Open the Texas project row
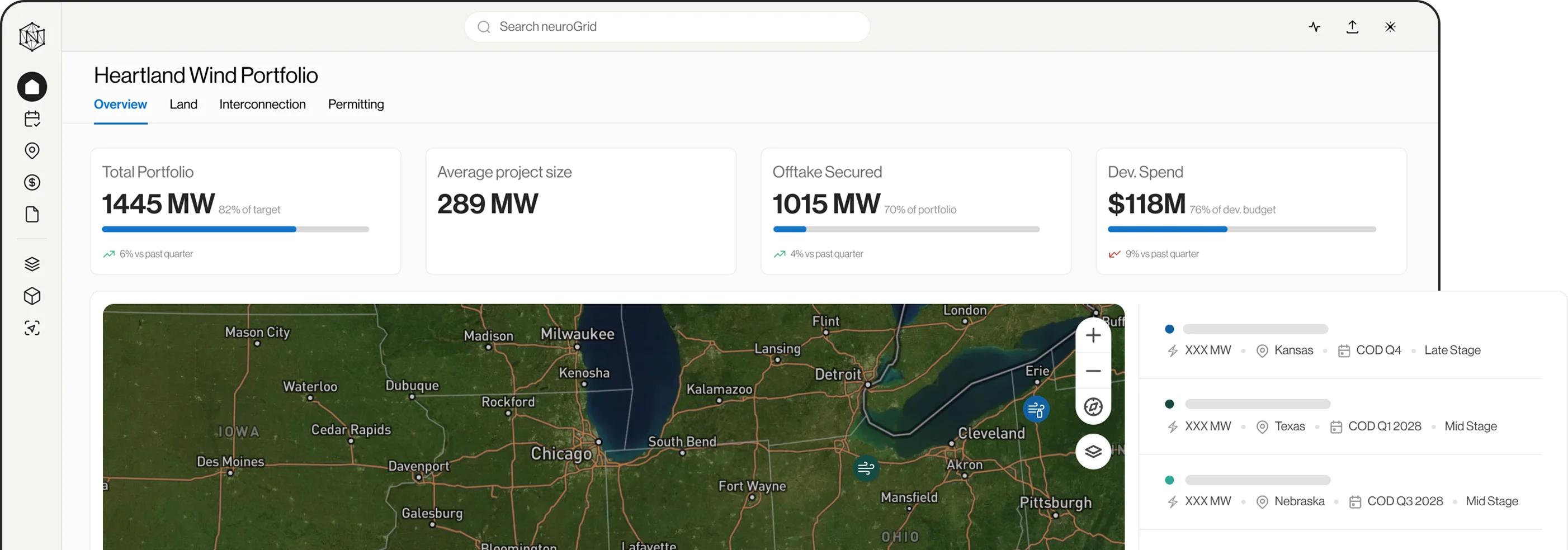 [x=1340, y=417]
